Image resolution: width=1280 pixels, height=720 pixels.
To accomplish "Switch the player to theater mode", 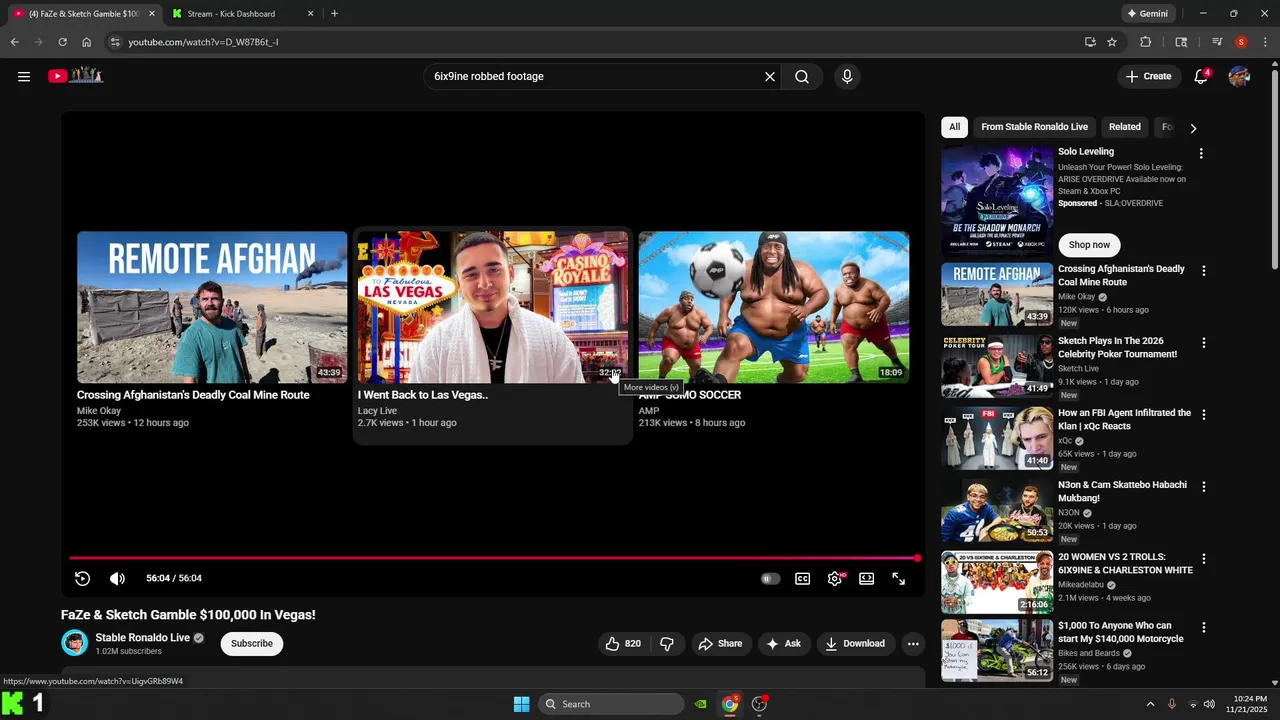I will tap(867, 578).
